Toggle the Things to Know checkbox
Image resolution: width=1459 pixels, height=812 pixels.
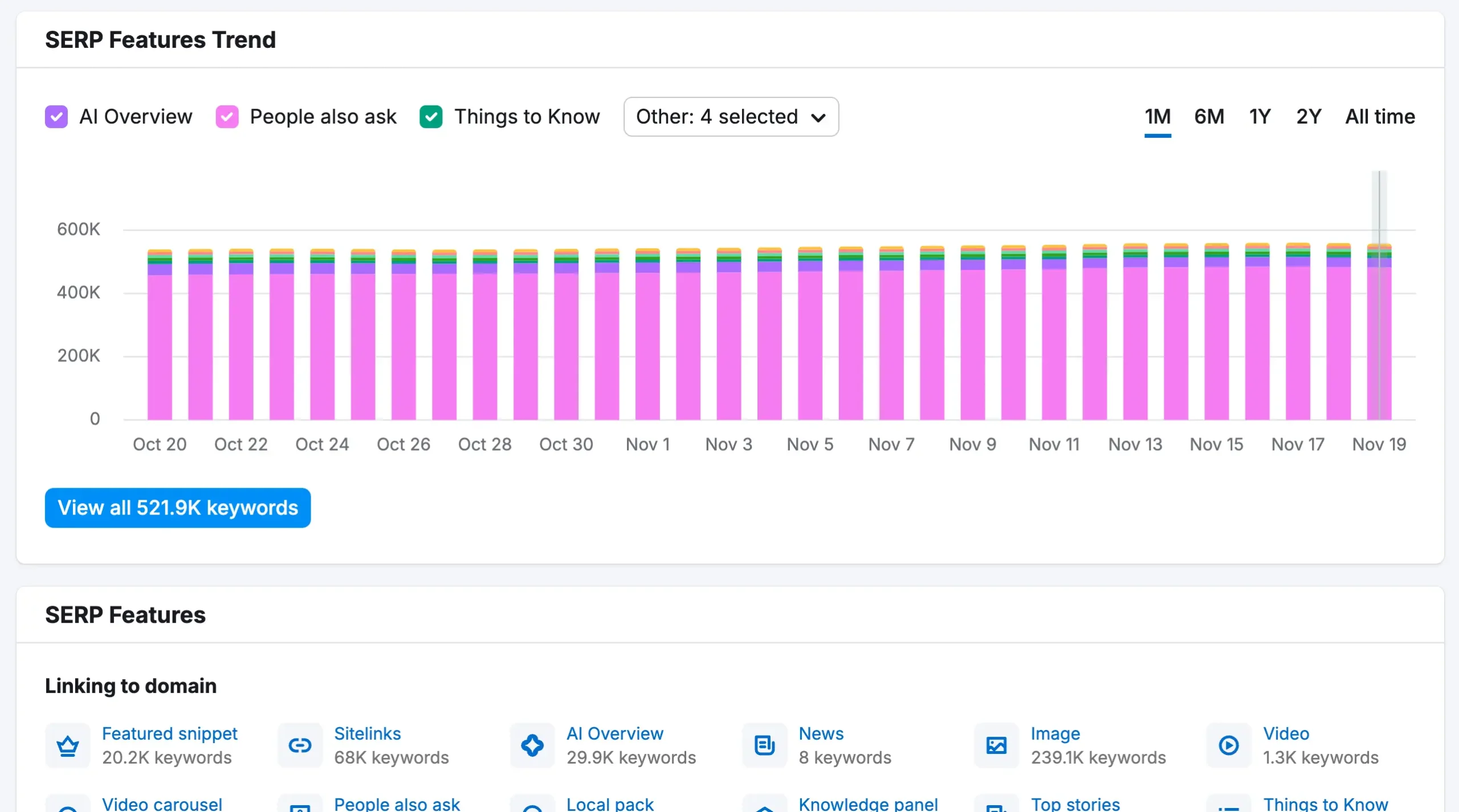click(431, 117)
